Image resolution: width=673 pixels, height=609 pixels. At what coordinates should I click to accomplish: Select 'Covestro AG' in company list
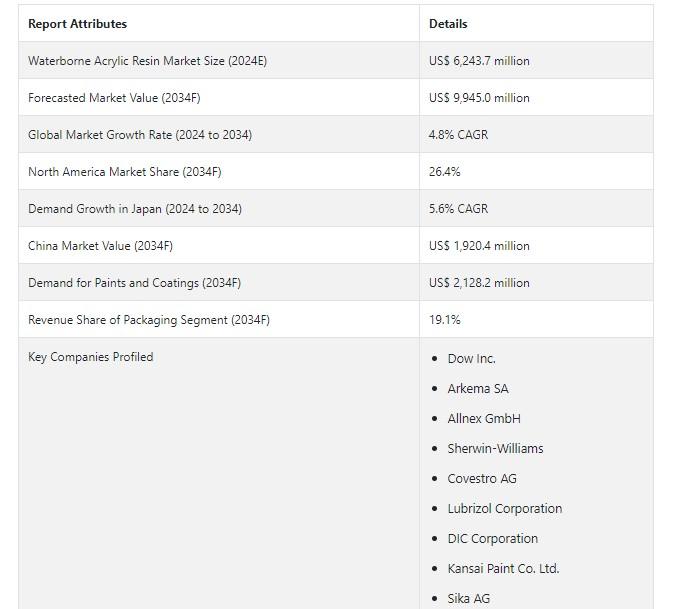click(x=482, y=479)
